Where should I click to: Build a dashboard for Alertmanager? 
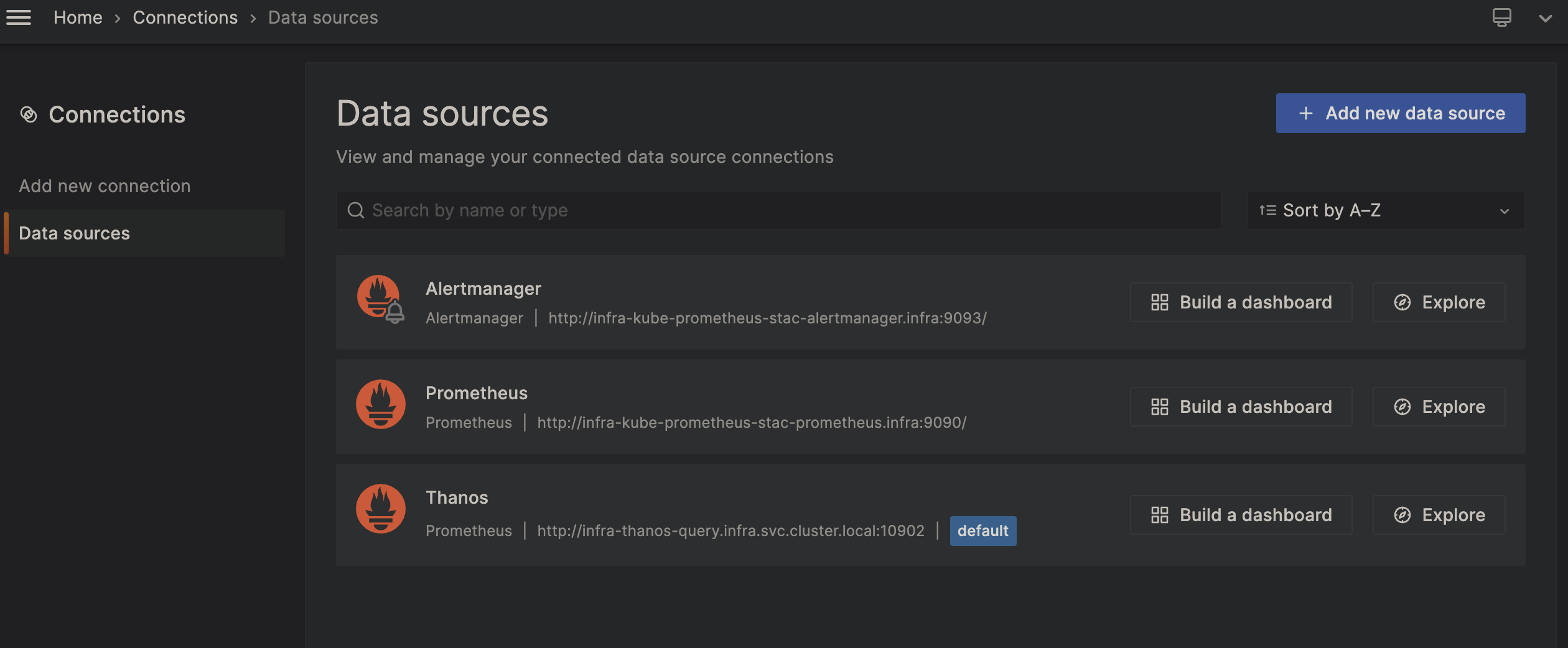pyautogui.click(x=1241, y=302)
